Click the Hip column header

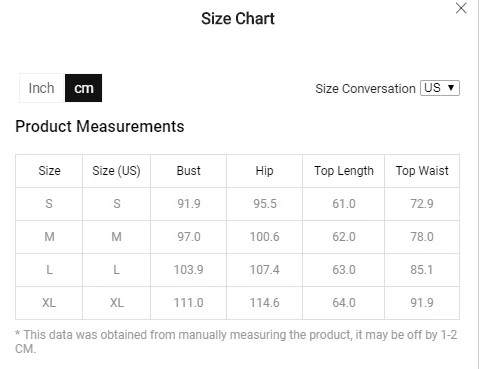pos(264,171)
